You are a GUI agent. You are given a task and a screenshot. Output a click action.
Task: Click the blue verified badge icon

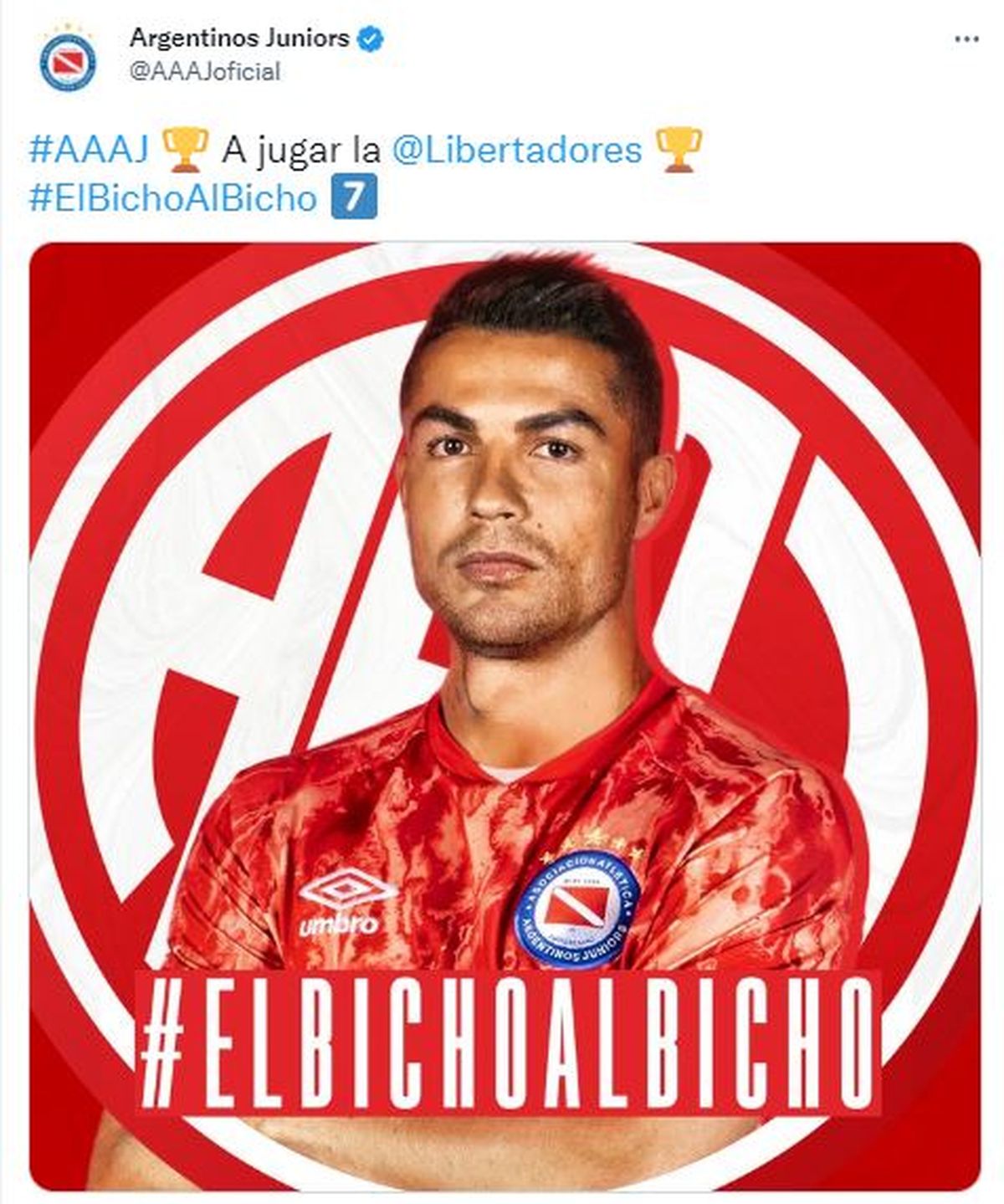click(x=371, y=38)
